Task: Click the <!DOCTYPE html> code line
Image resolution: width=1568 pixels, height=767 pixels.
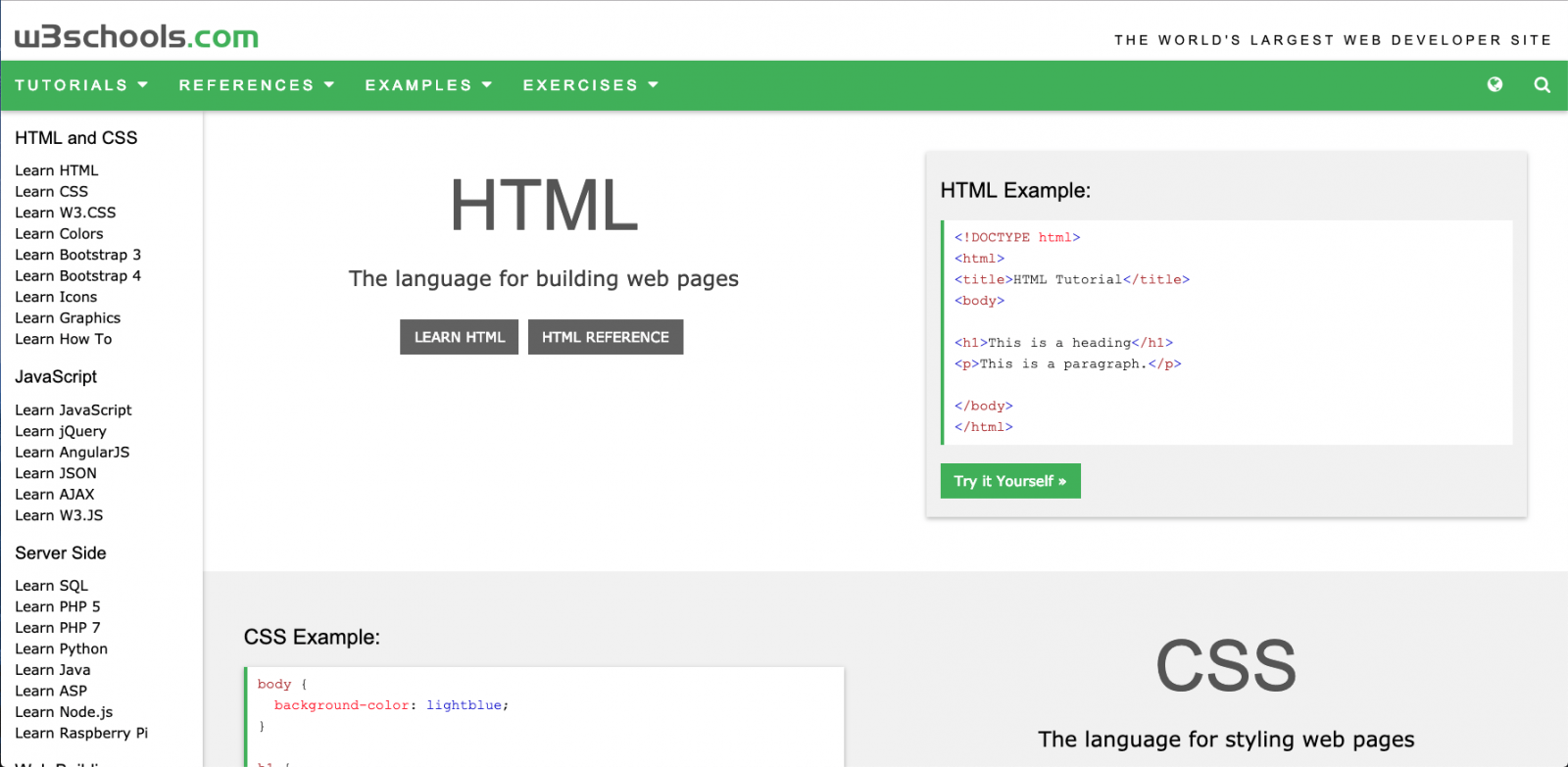Action: coord(1017,237)
